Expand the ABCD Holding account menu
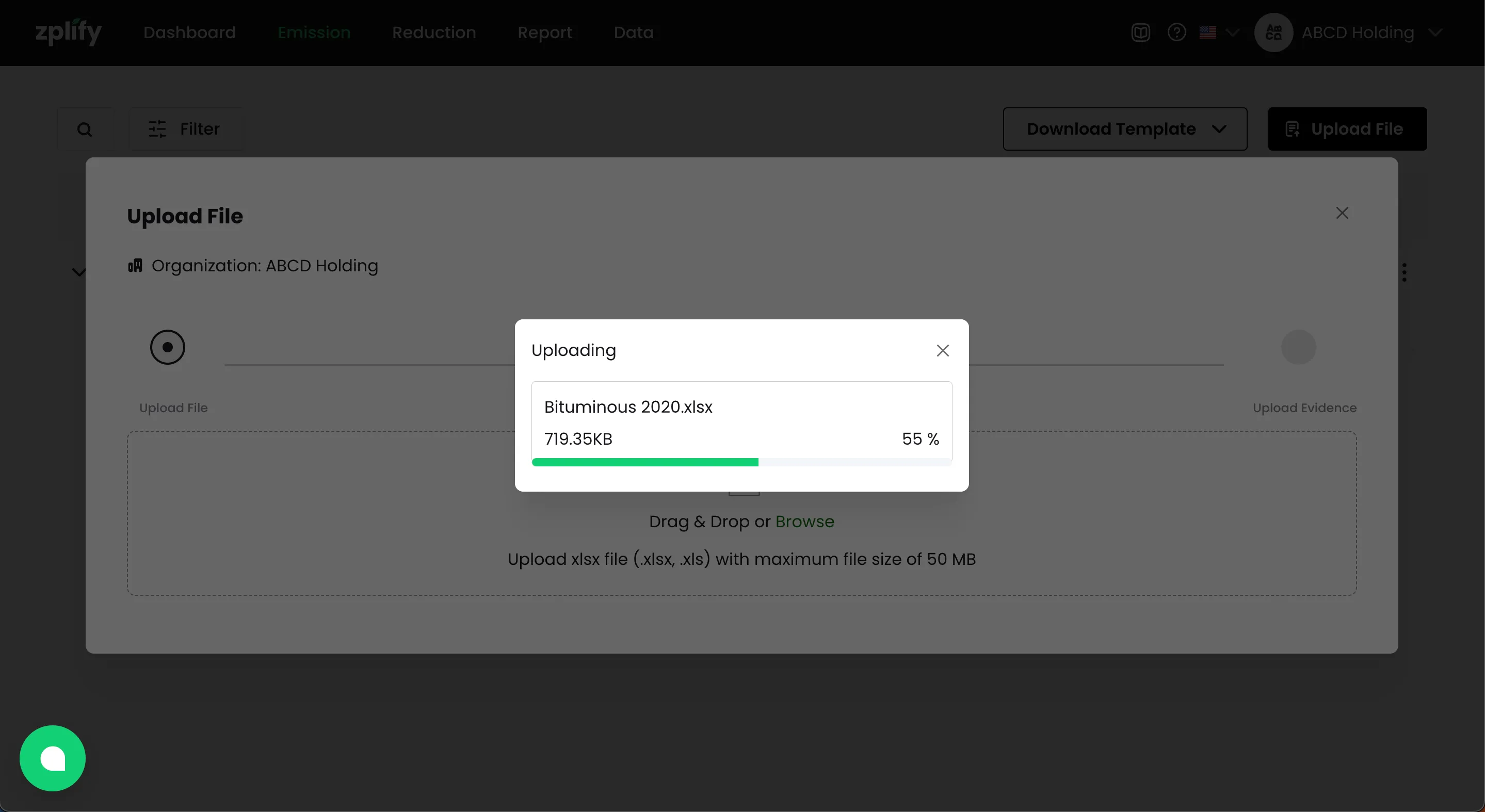The width and height of the screenshot is (1485, 812). click(x=1435, y=33)
